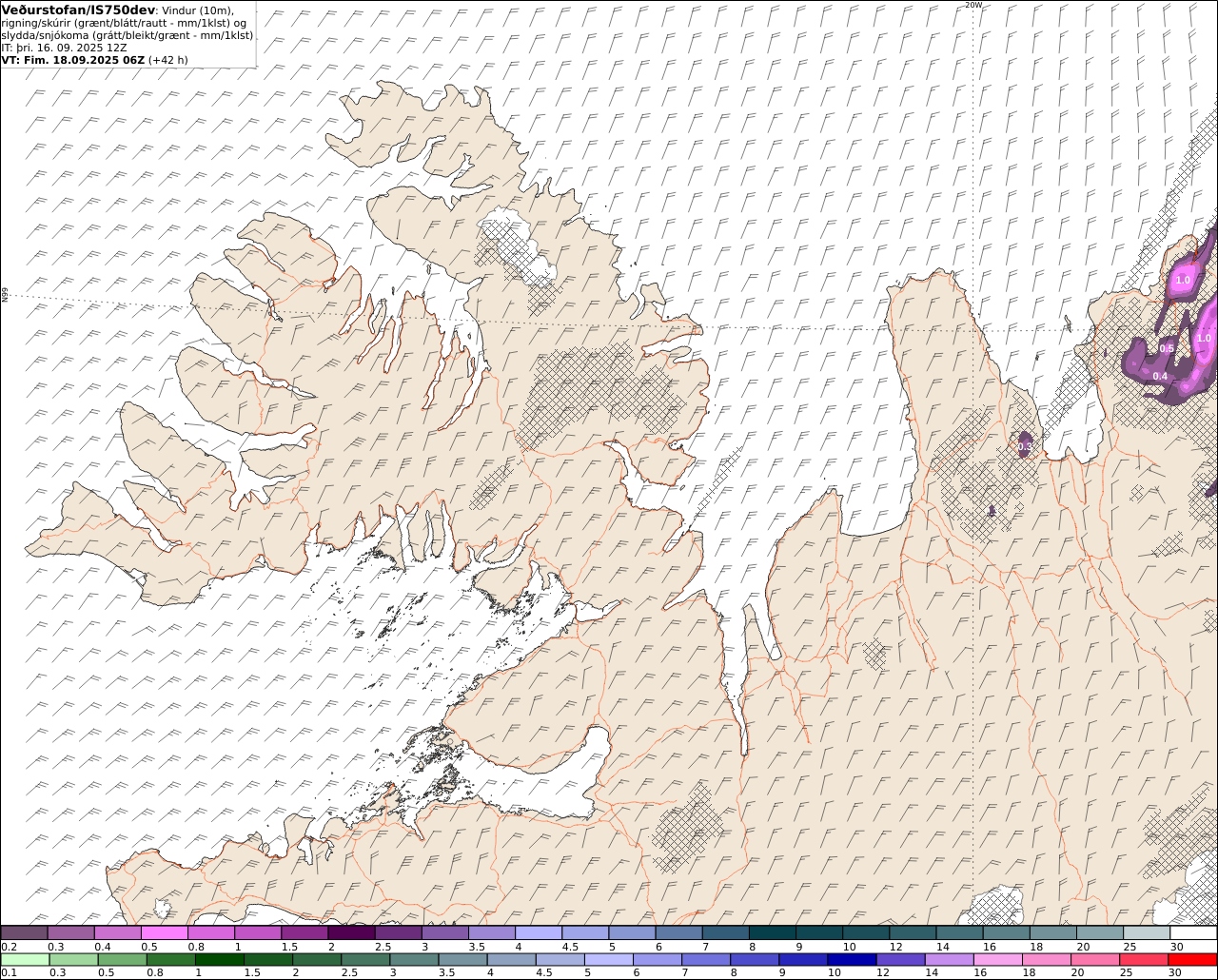Click 'Vindur (10m),' text in header
The image size is (1218, 980).
coord(198,10)
